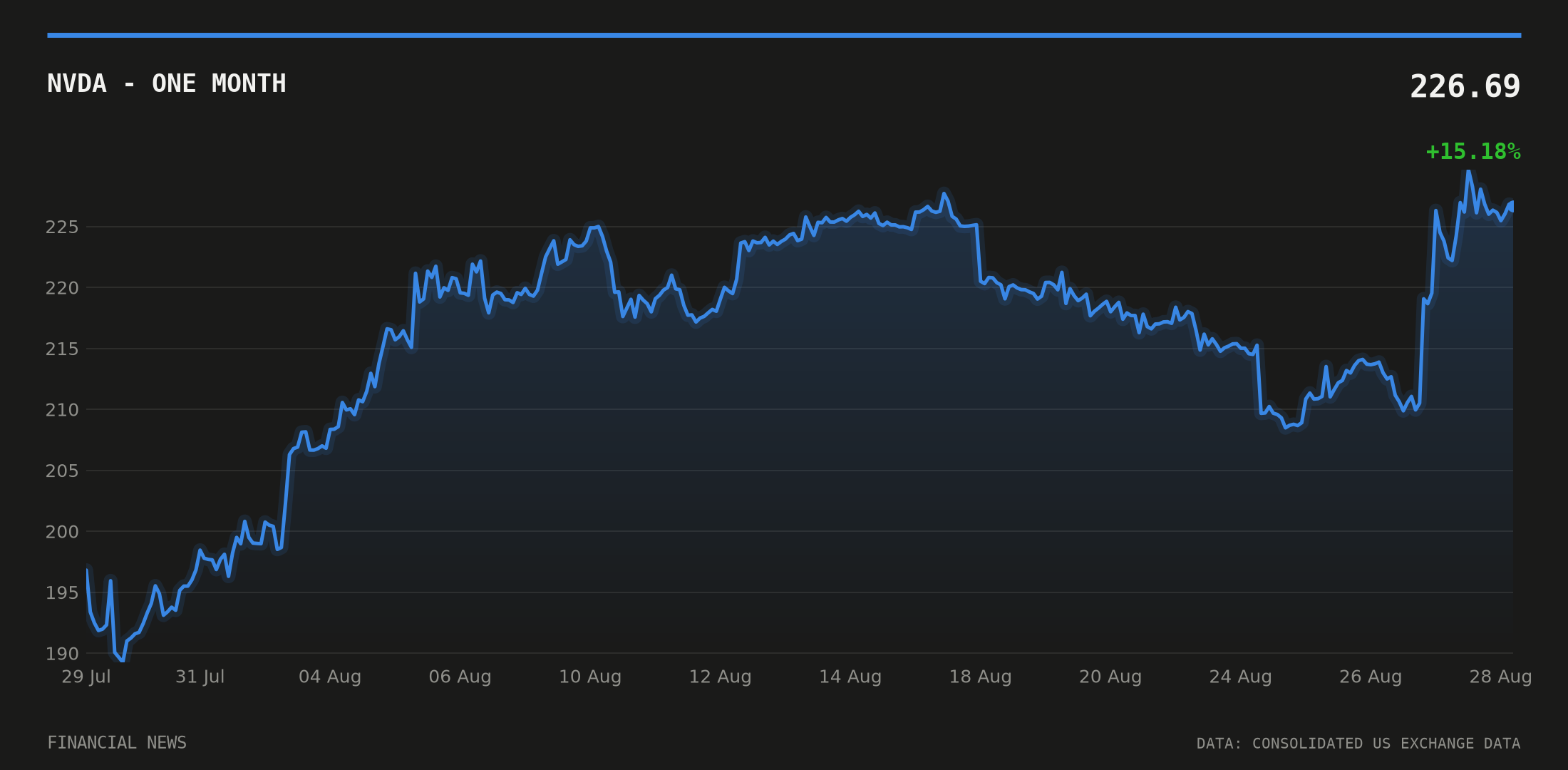The image size is (1568, 770).
Task: Click the 220 y-axis label
Action: point(62,288)
